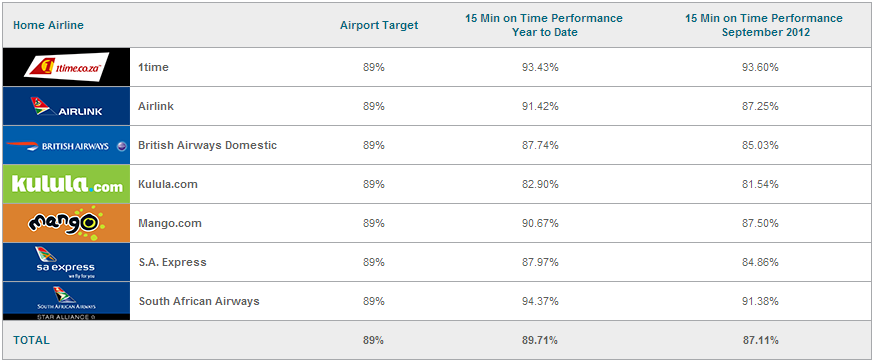
Task: Select the Mango.com airline name
Action: [170, 223]
